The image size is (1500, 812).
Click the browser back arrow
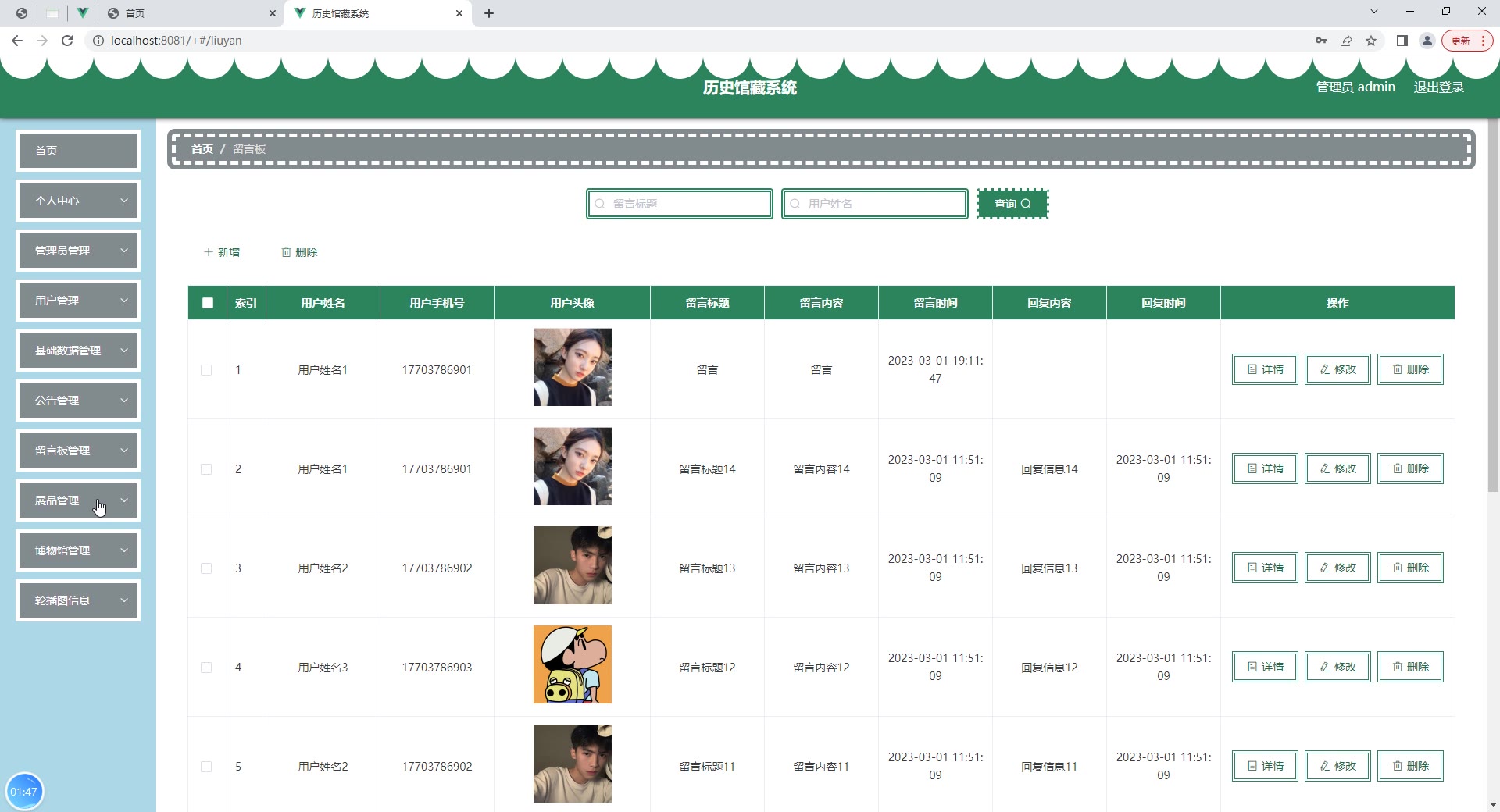point(17,41)
